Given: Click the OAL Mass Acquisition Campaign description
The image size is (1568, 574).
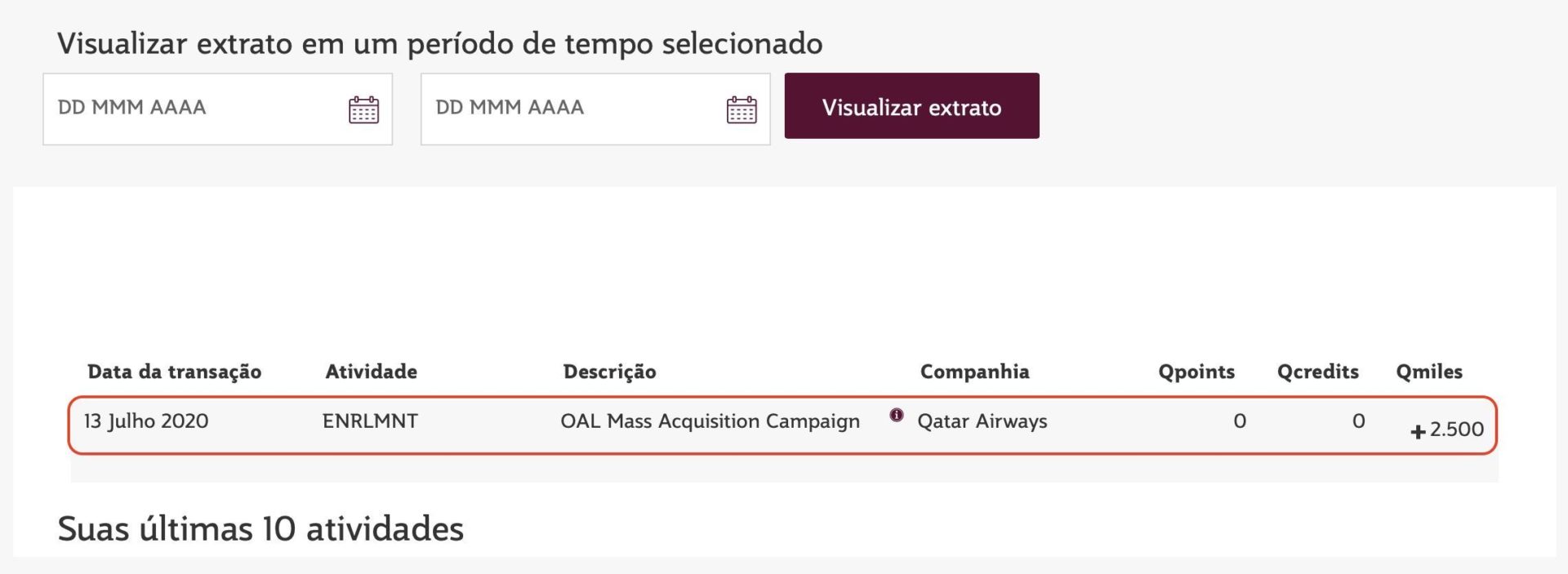Looking at the screenshot, I should pos(710,421).
